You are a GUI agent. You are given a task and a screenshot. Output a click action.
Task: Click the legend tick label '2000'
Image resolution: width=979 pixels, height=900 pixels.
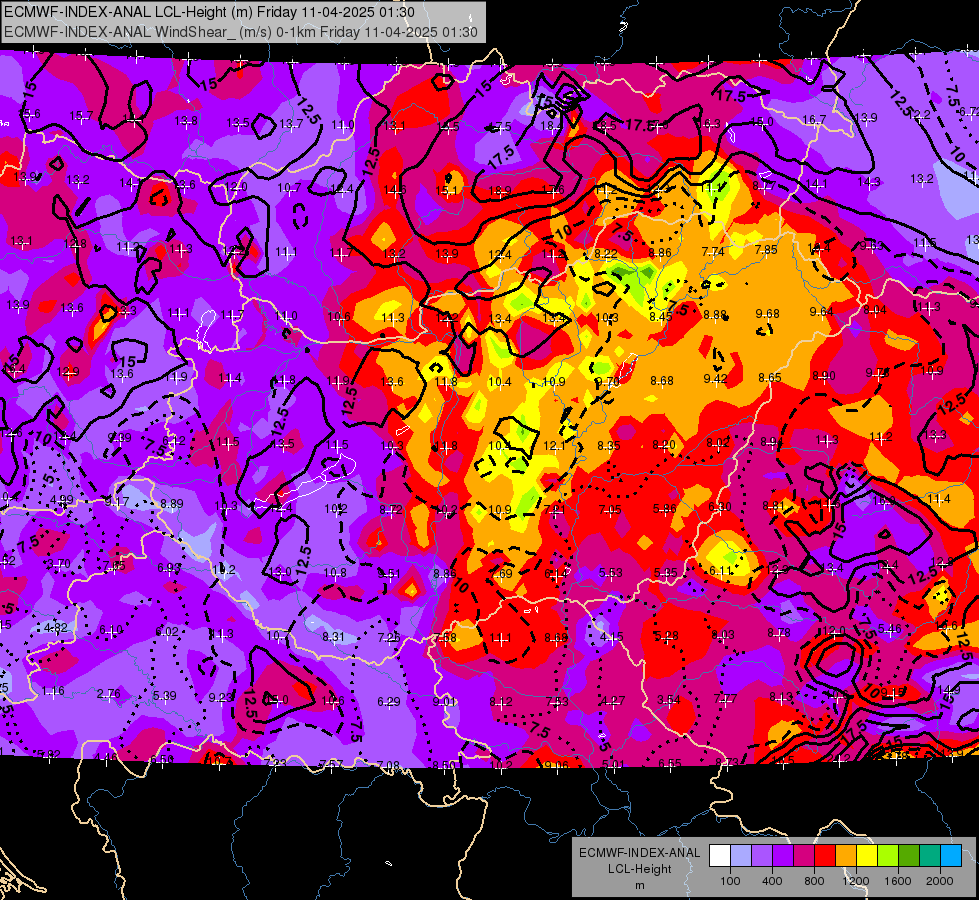(940, 881)
